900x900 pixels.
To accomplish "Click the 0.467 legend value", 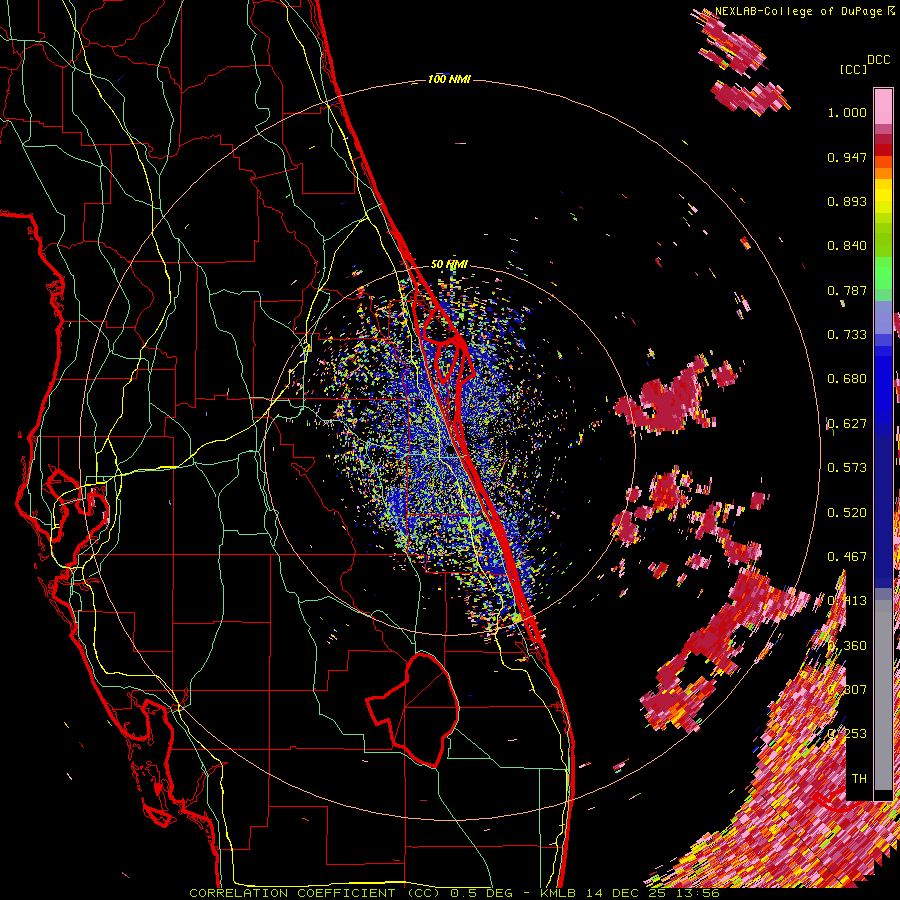I will 847,556.
